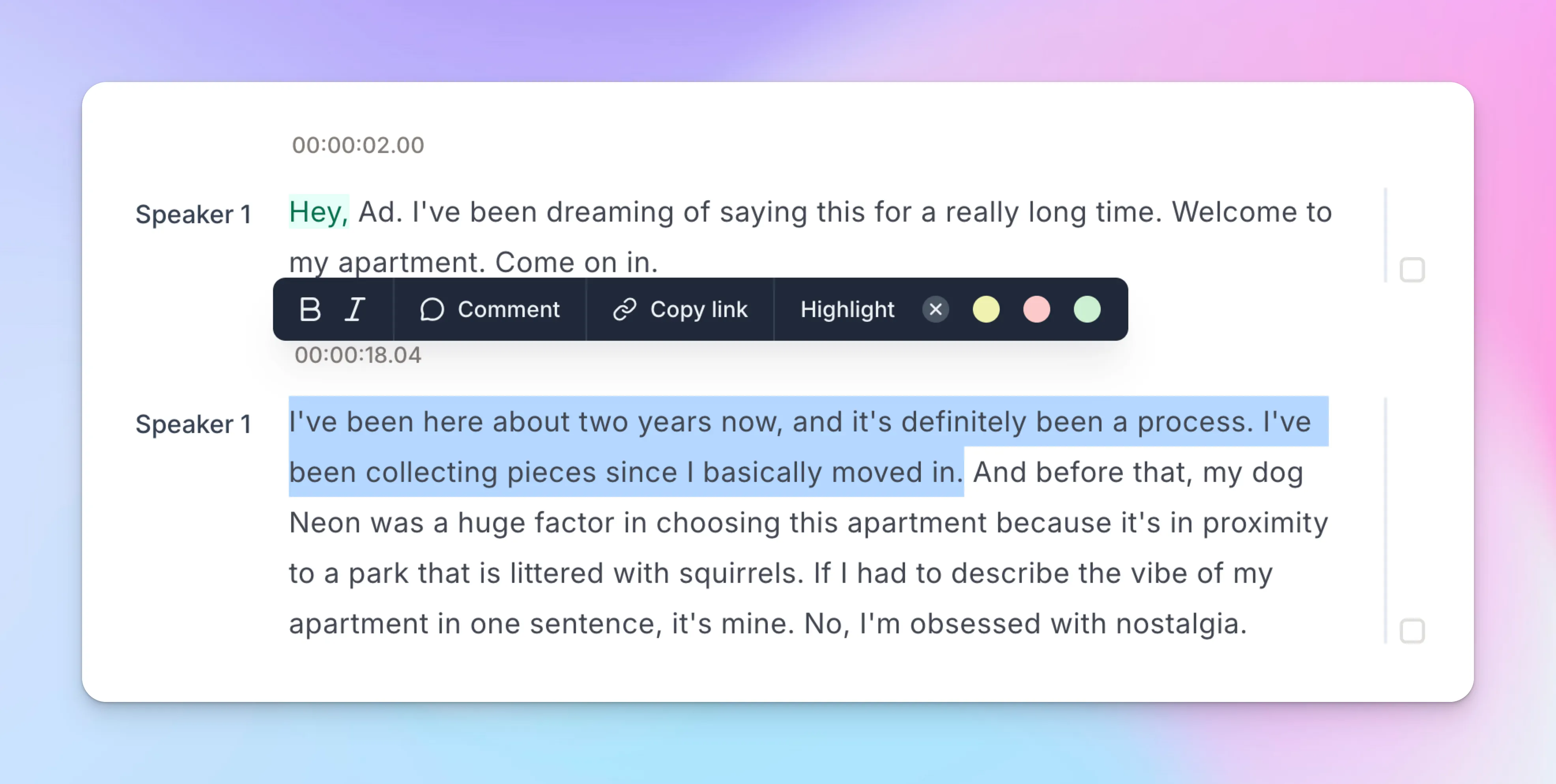Click the chain link icon in toolbar
The height and width of the screenshot is (784, 1556).
click(x=623, y=309)
